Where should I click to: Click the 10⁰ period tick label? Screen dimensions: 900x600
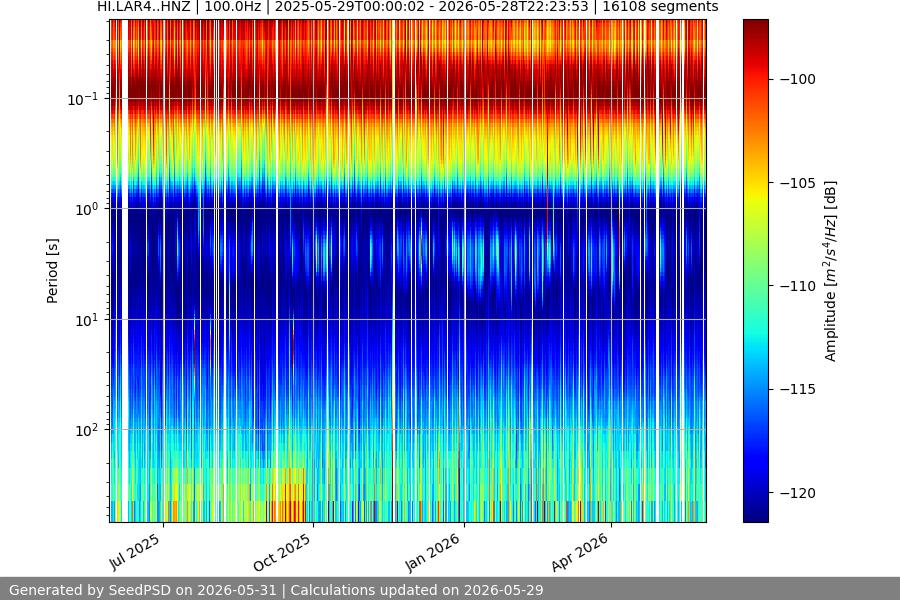click(87, 209)
